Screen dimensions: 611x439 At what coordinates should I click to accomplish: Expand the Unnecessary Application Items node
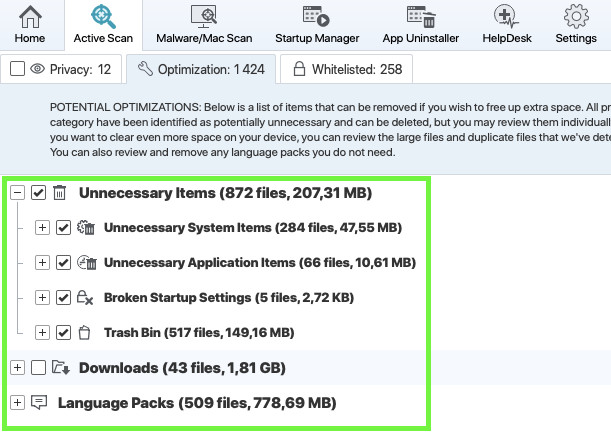[x=42, y=263]
